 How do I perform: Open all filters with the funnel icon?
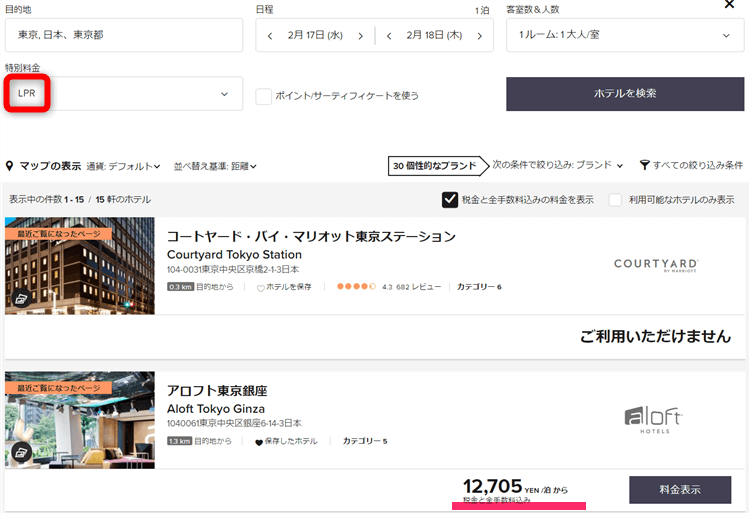[x=645, y=165]
